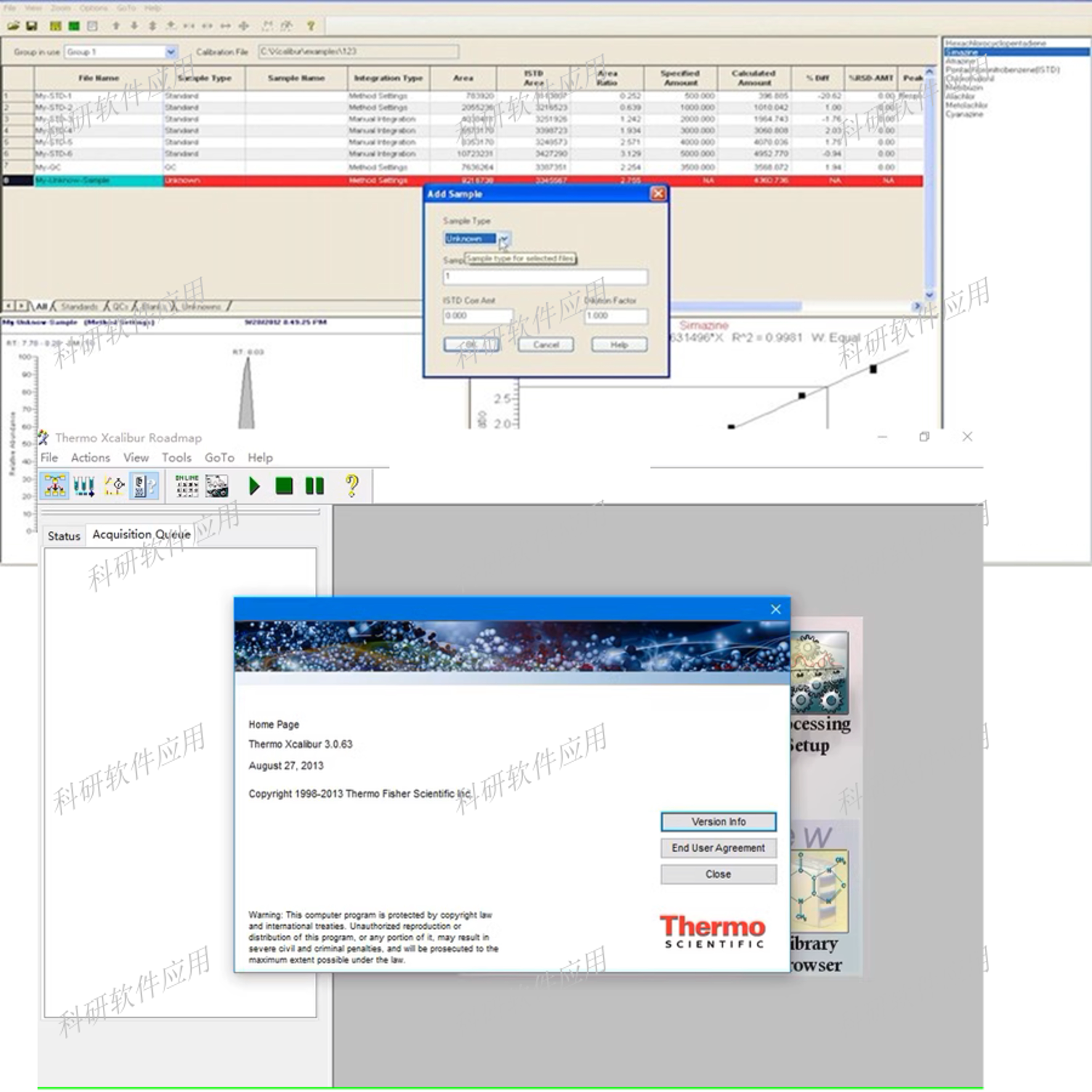Pause analysis with the green pause button

(314, 486)
